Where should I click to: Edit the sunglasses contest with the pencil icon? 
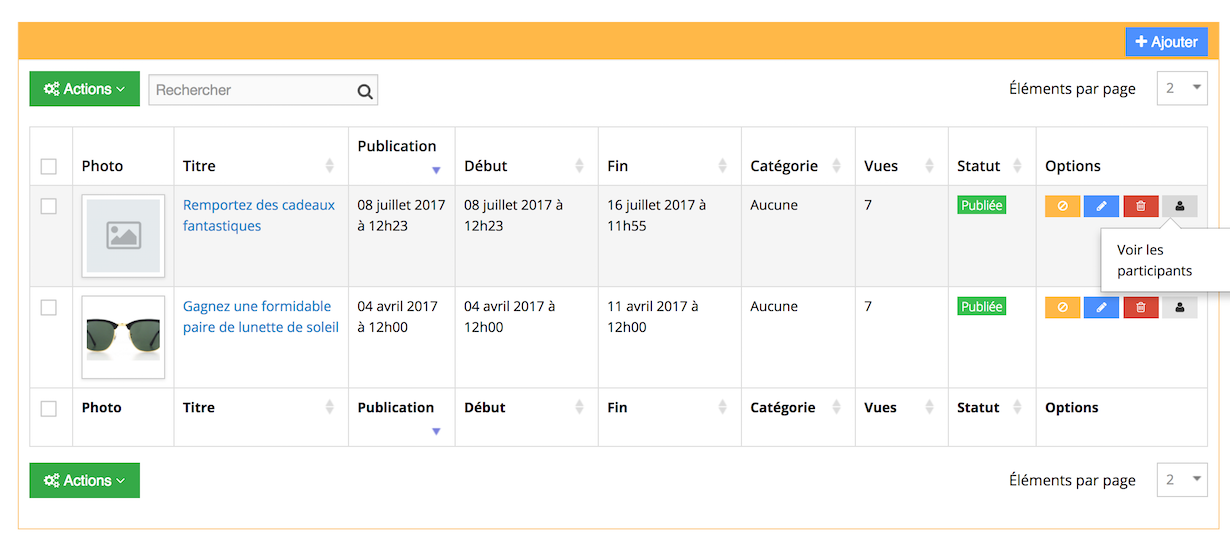(x=1101, y=307)
